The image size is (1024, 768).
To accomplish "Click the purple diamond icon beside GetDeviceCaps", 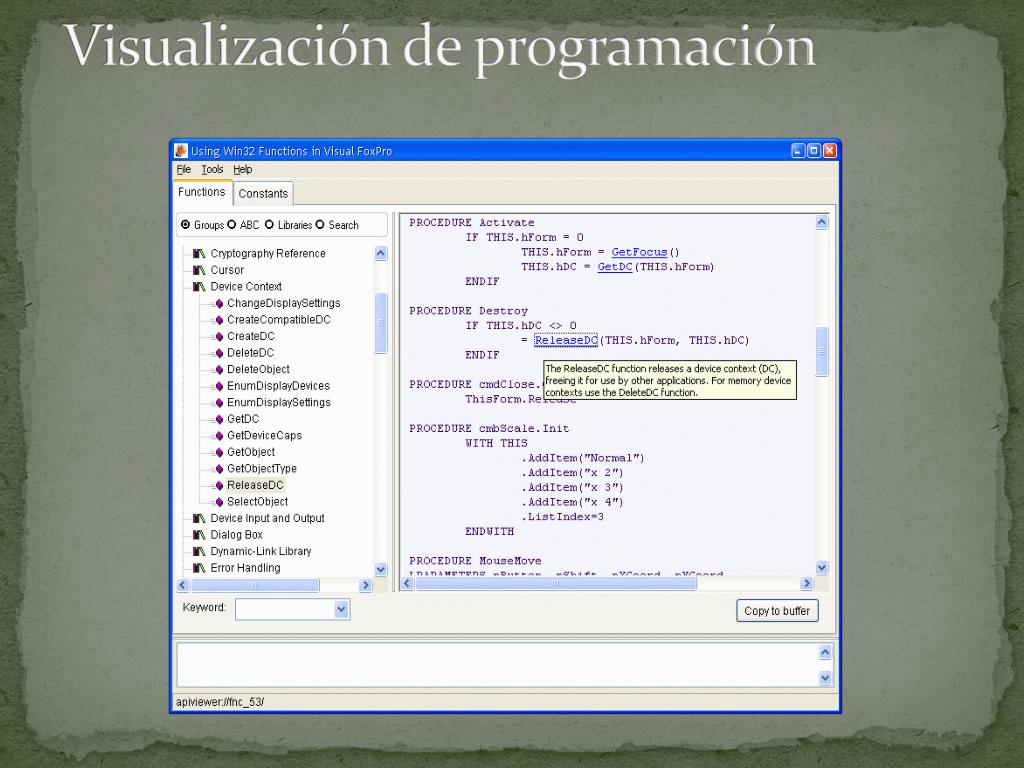I will tap(219, 436).
